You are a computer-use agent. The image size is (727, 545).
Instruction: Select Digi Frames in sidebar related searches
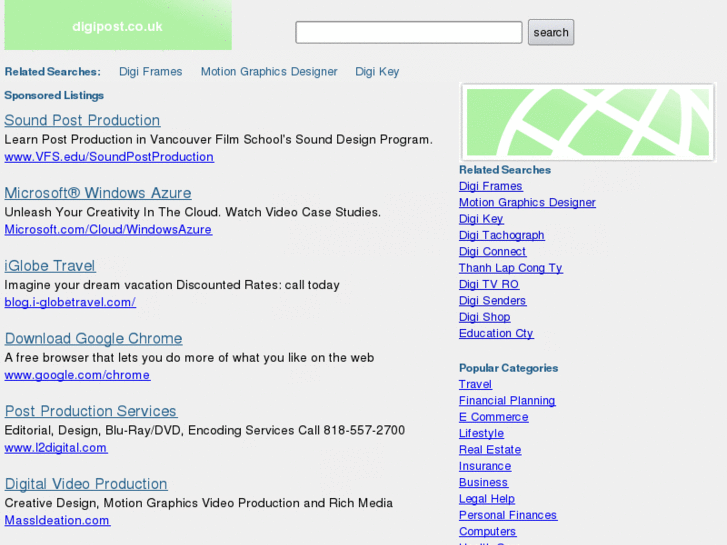[491, 186]
